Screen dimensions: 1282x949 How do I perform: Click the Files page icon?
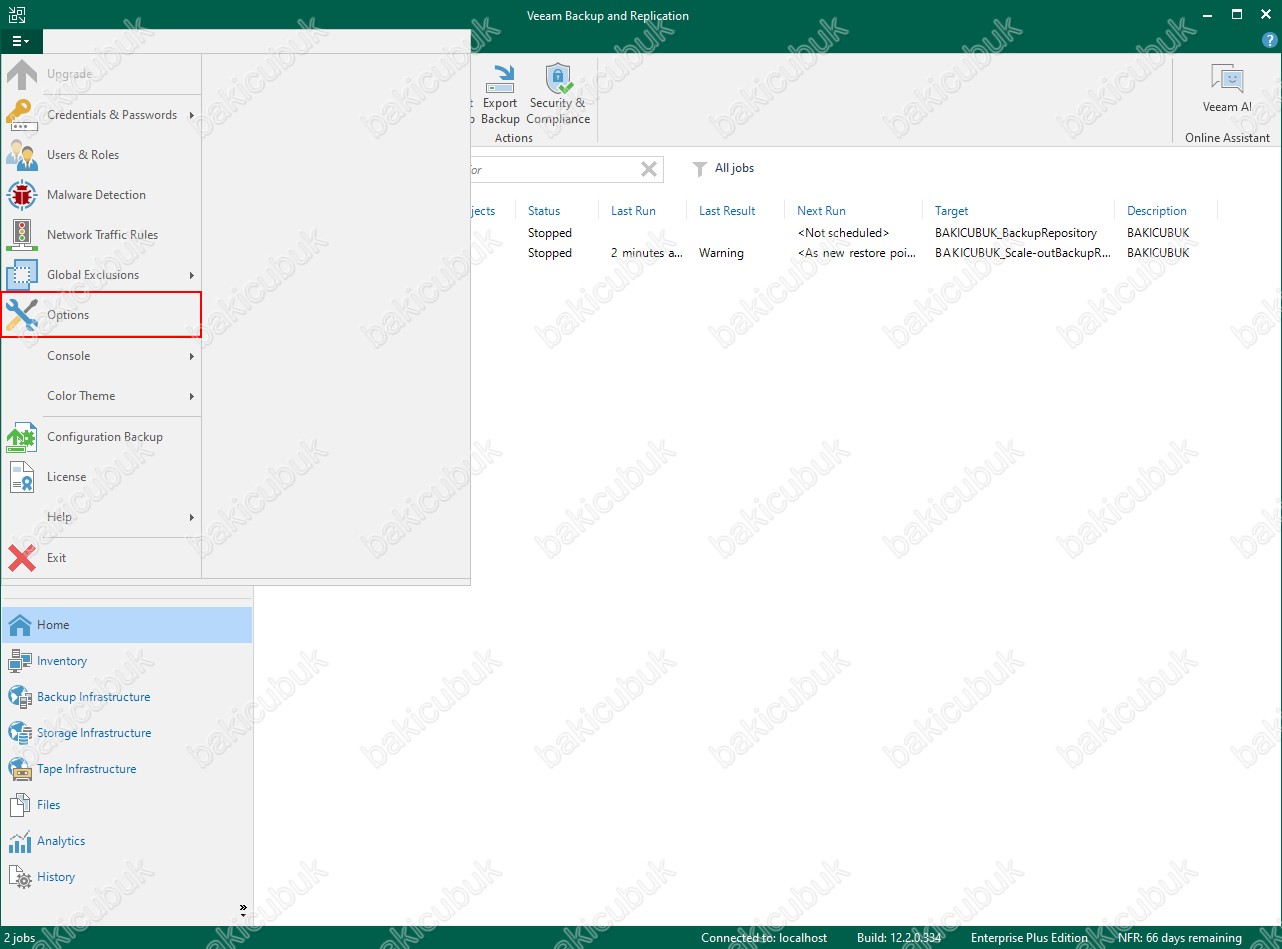pyautogui.click(x=20, y=805)
